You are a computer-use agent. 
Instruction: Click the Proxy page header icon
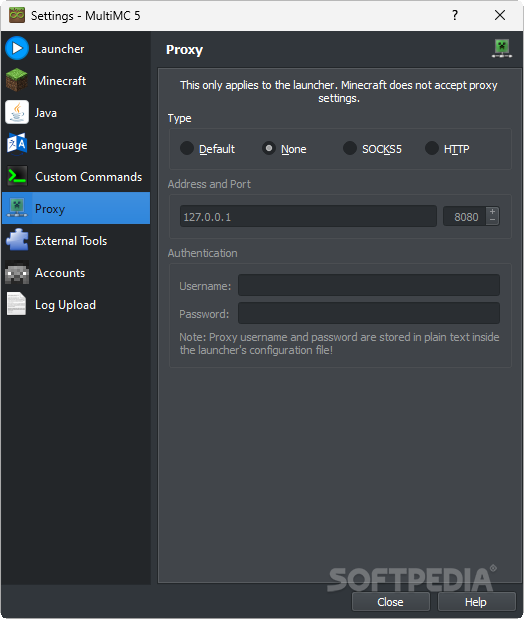pyautogui.click(x=502, y=49)
